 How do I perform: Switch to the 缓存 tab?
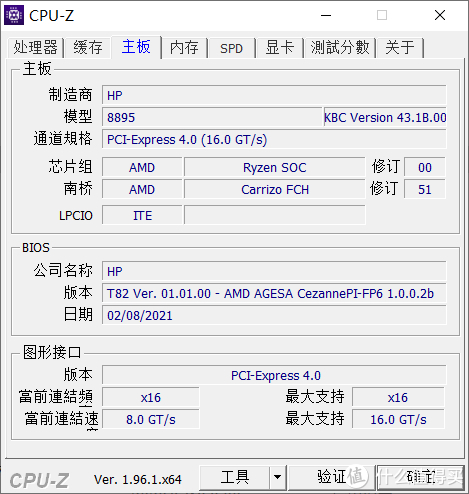88,47
